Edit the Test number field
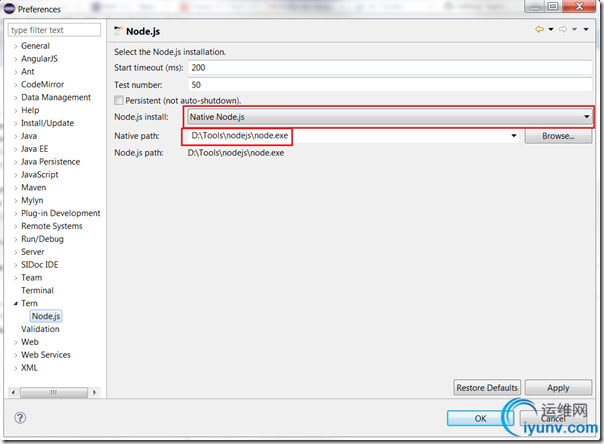This screenshot has width=604, height=444. pyautogui.click(x=390, y=85)
